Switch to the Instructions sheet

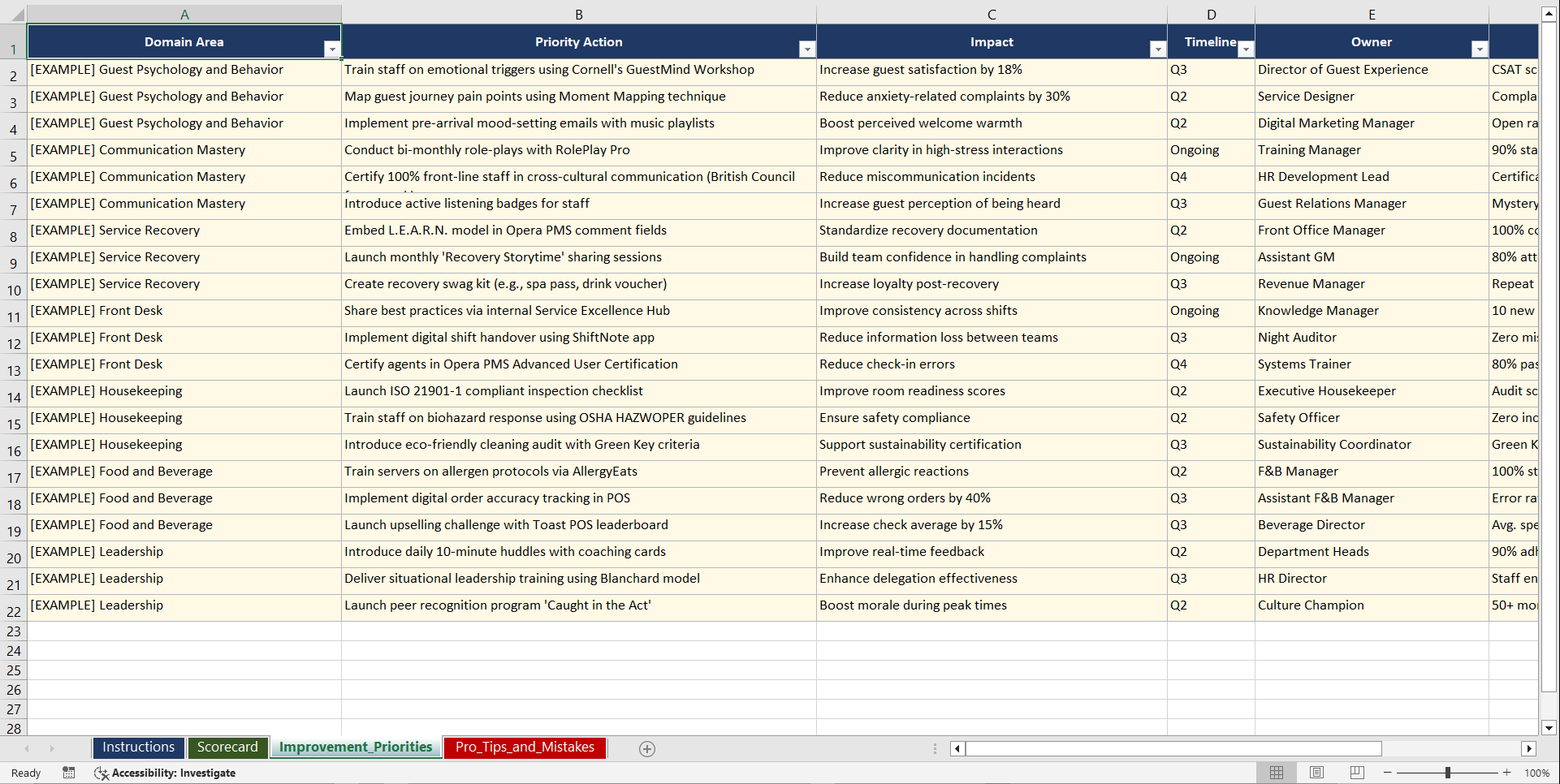pyautogui.click(x=138, y=747)
